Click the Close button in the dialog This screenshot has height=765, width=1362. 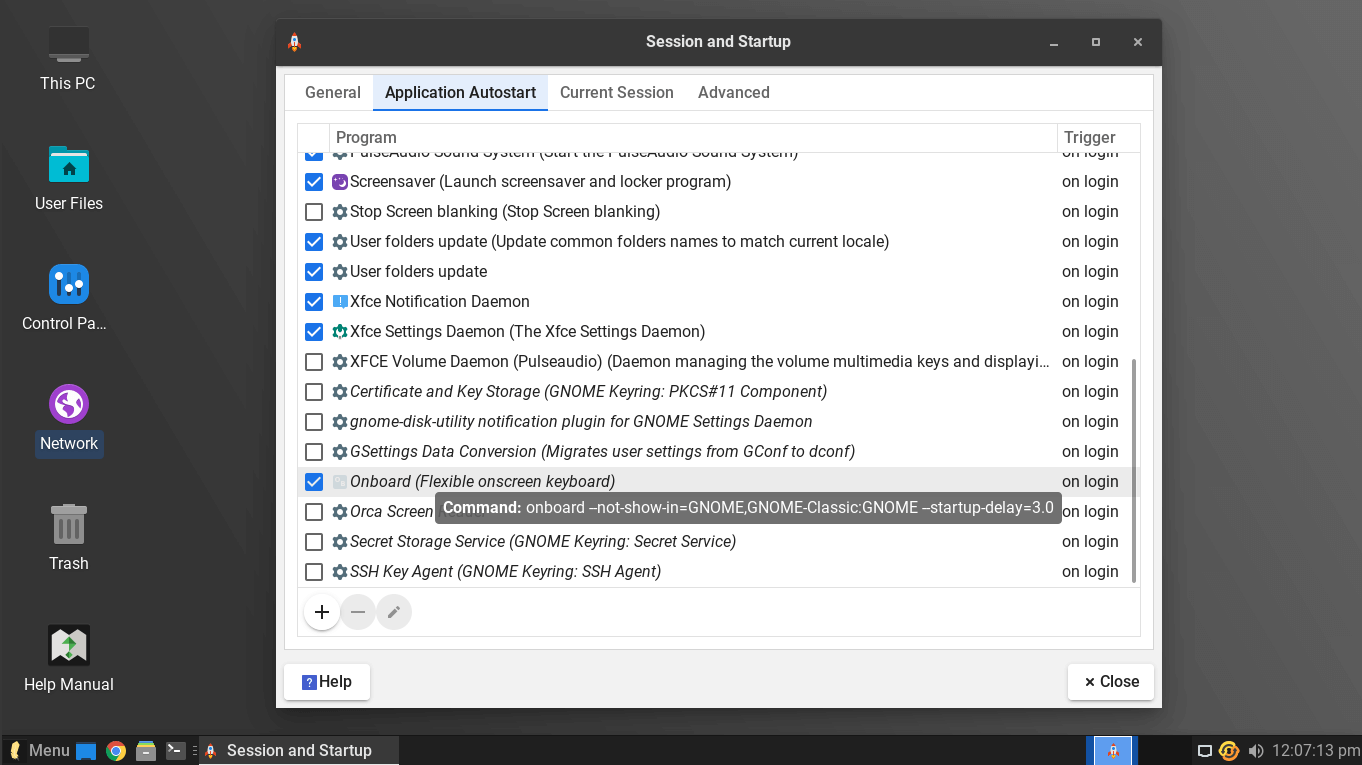coord(1111,682)
